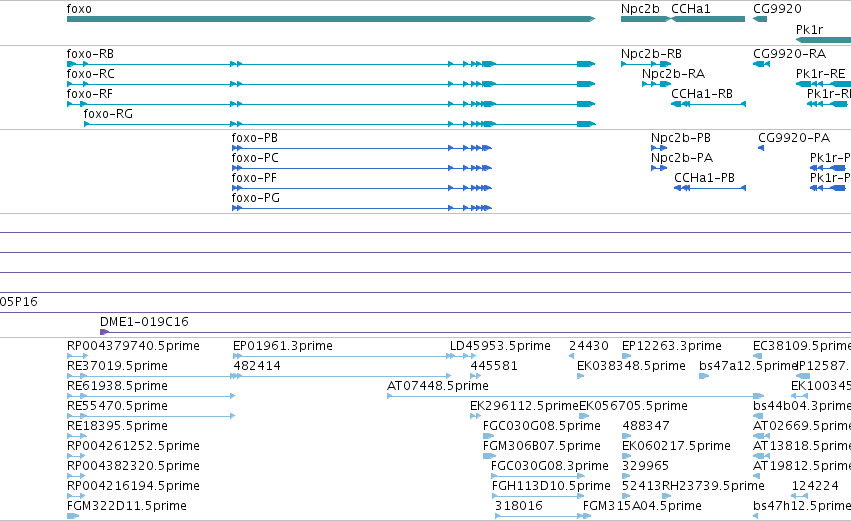Open the RH23739.5prime EST

(713, 486)
